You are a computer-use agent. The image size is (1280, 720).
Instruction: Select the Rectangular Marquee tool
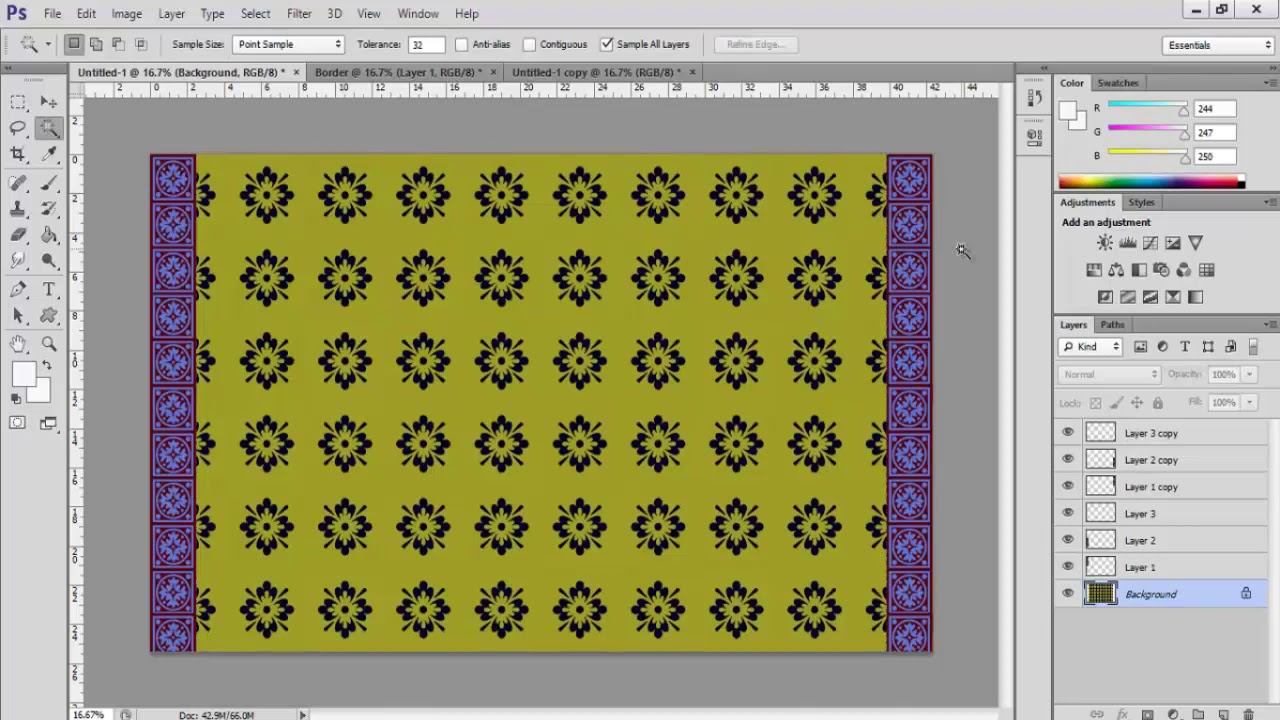(18, 102)
